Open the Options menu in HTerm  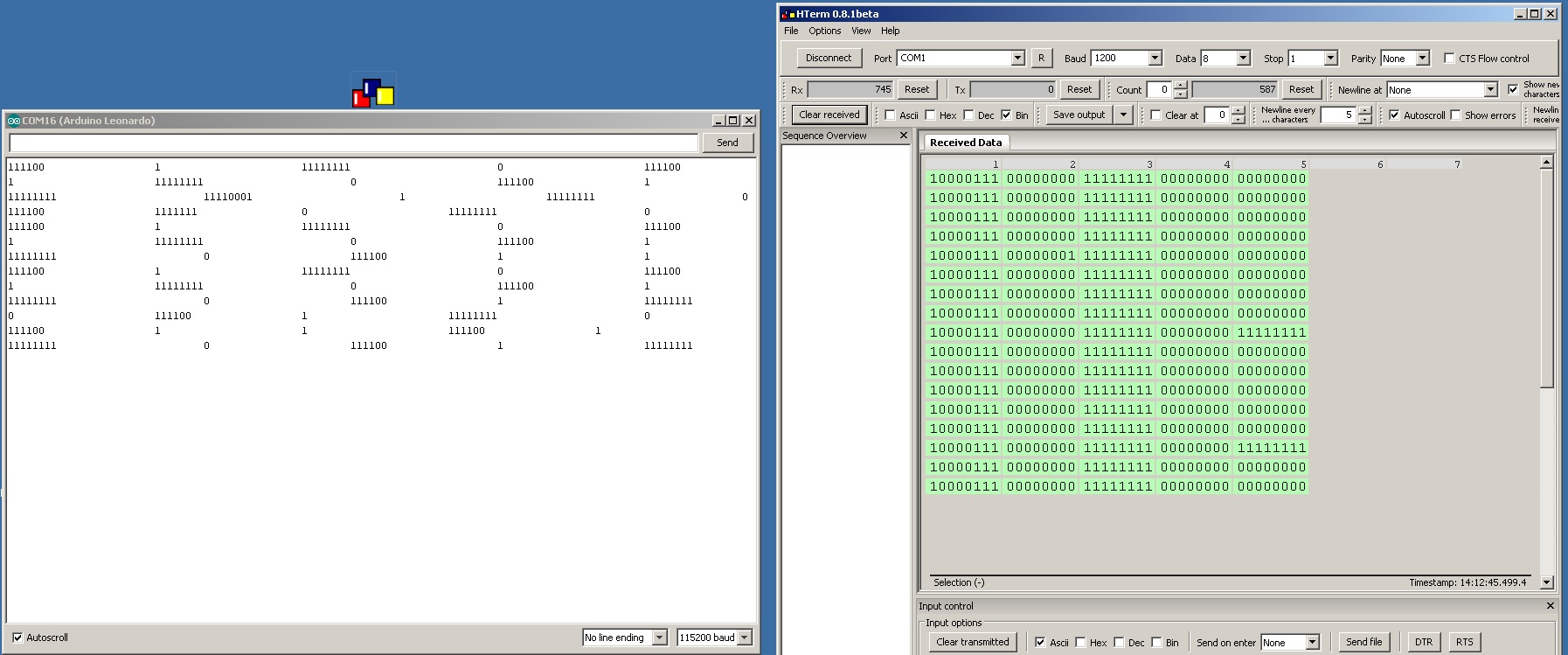click(824, 31)
